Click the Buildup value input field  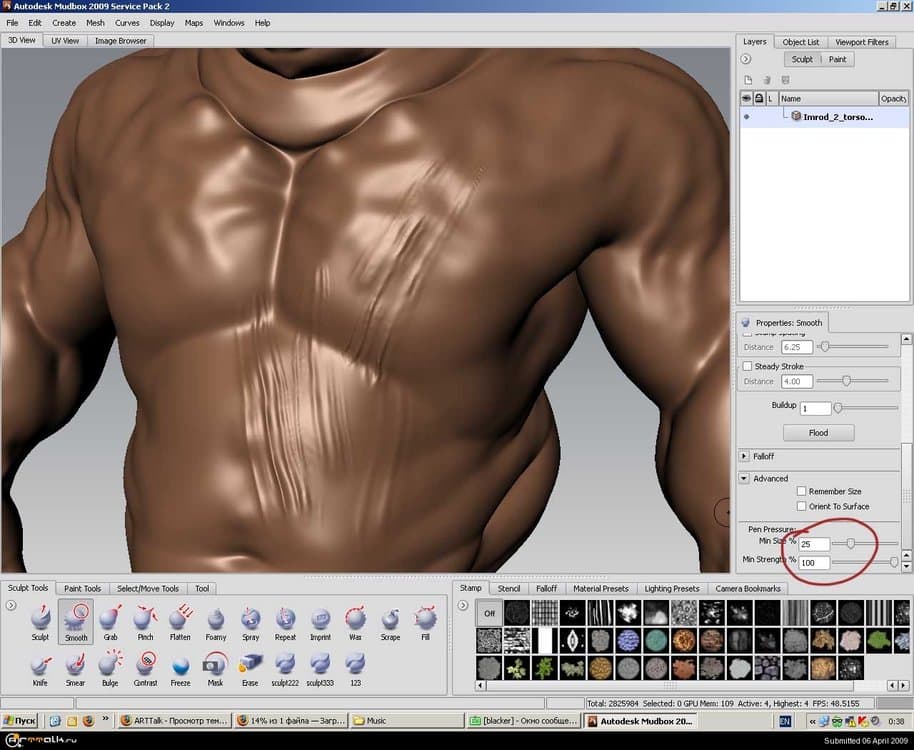(815, 409)
